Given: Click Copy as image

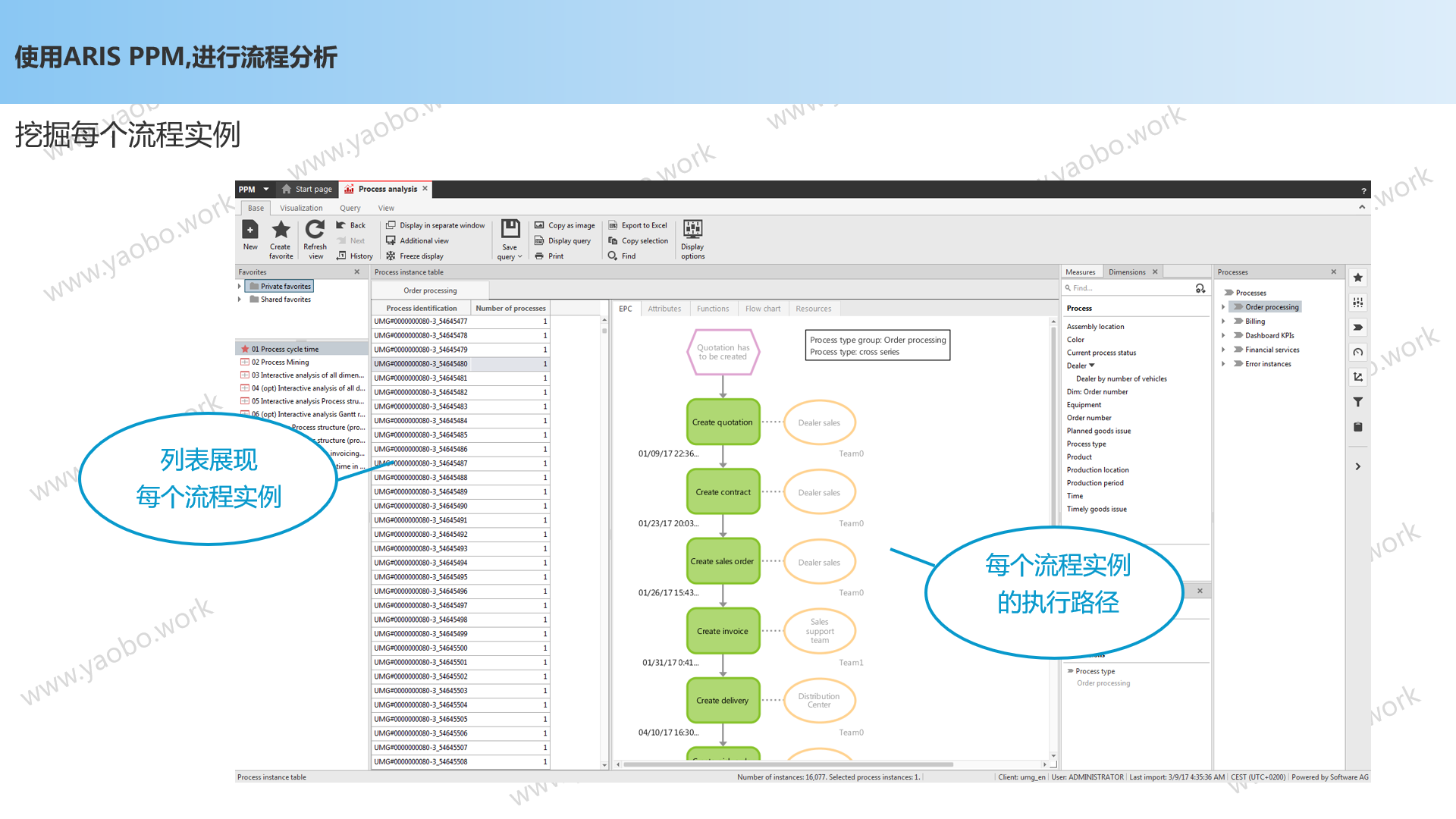Looking at the screenshot, I should pyautogui.click(x=565, y=225).
